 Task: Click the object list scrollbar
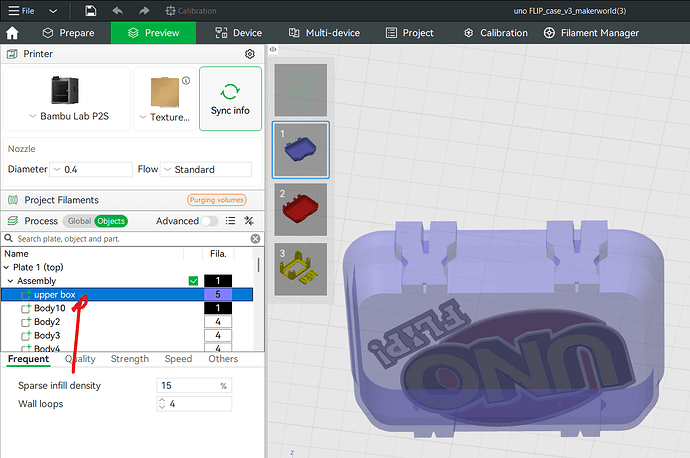click(x=258, y=265)
